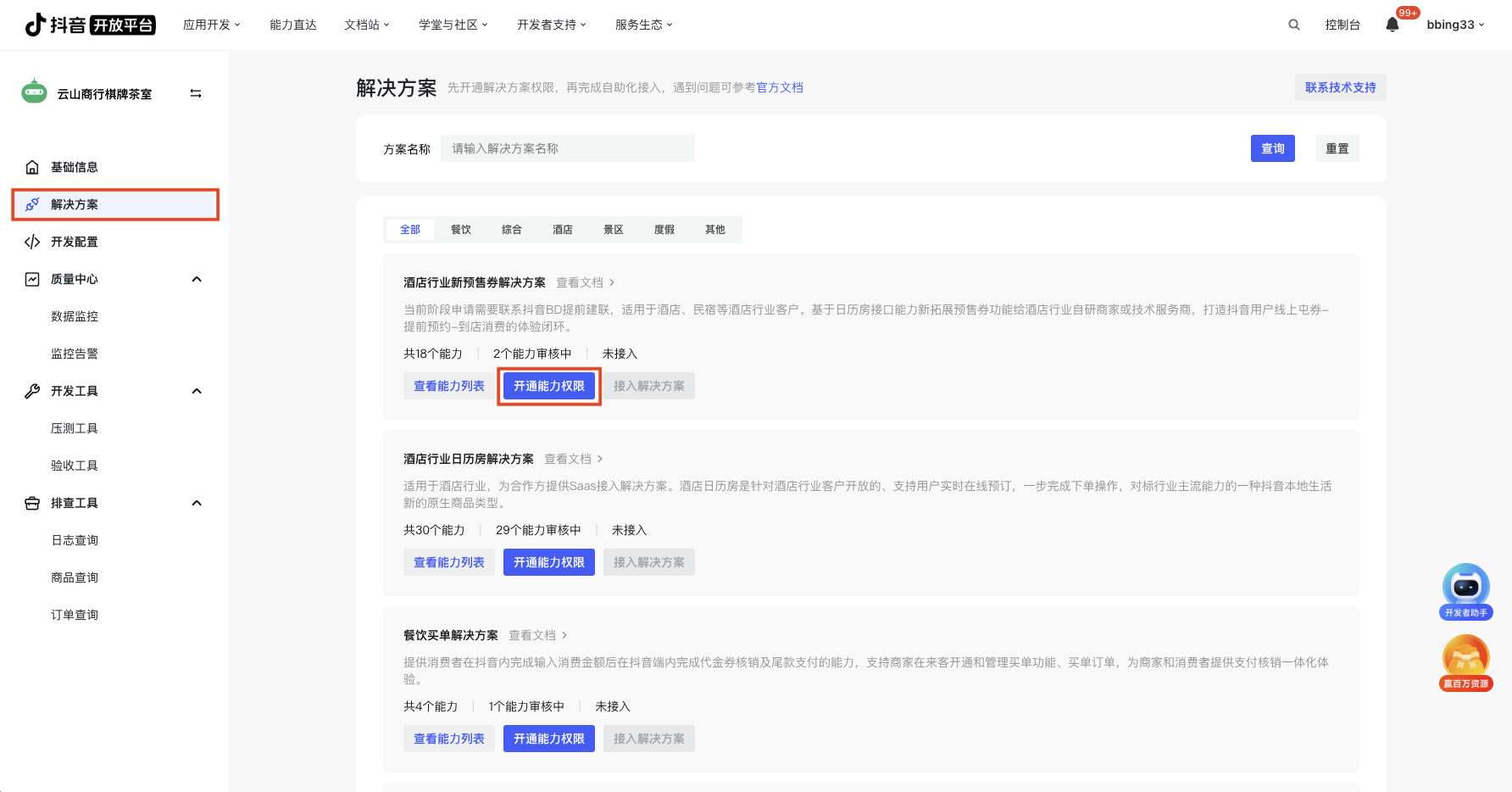Collapse the 开发工具 sidebar section
The height and width of the screenshot is (792, 1512).
coord(197,391)
